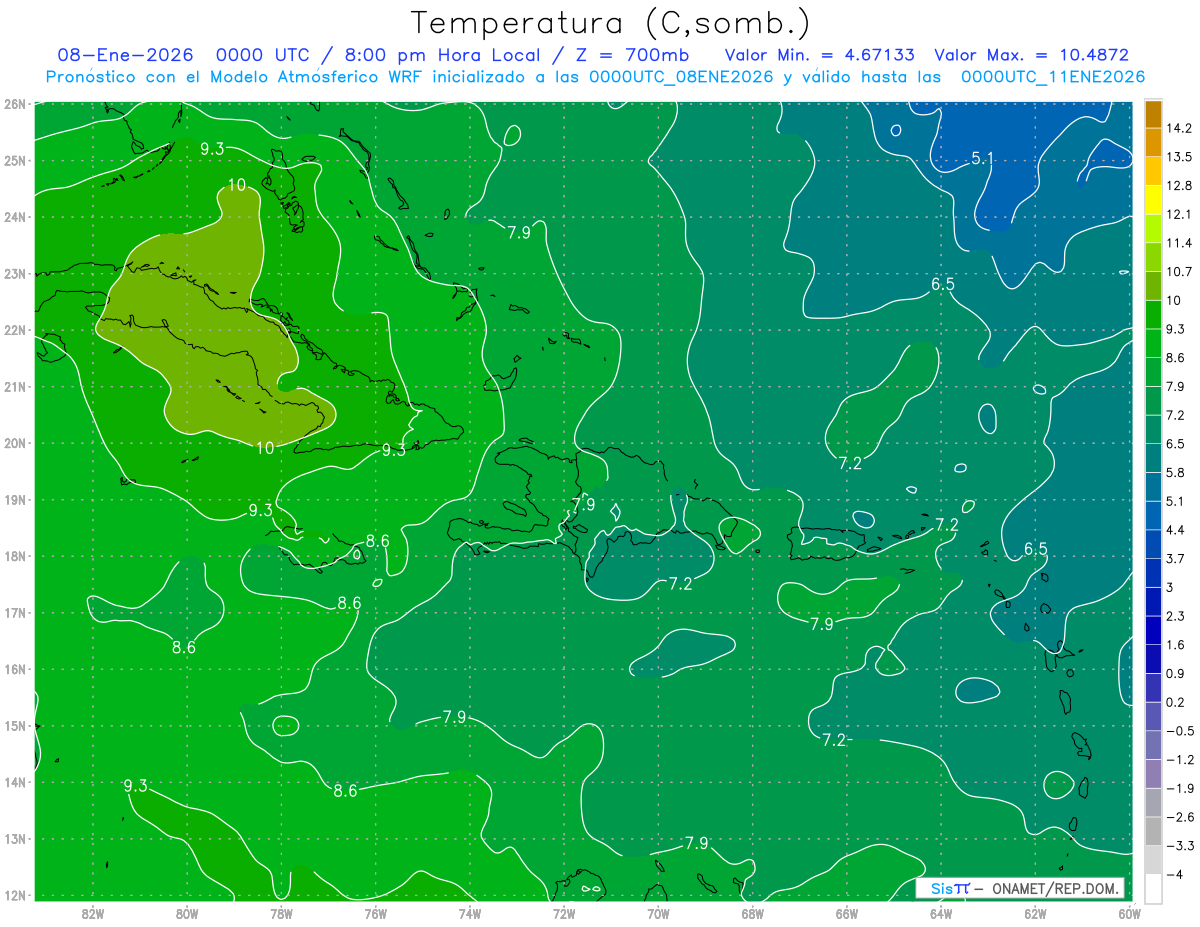Screen dimensions: 1200x927
Task: Click legend label "14.2"
Action: coord(1177,128)
